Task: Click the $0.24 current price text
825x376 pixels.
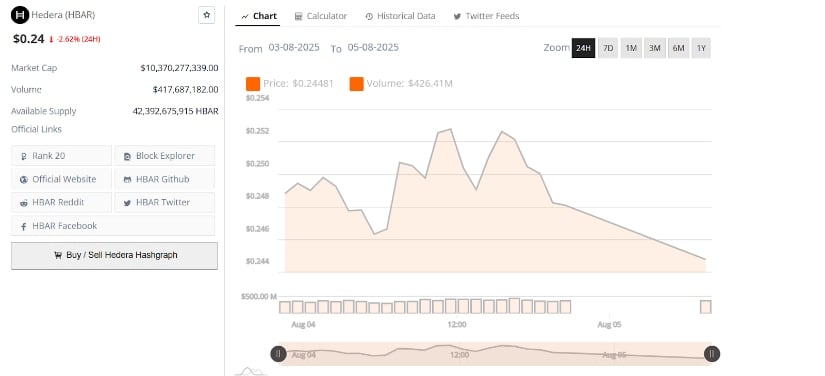Action: click(x=28, y=38)
